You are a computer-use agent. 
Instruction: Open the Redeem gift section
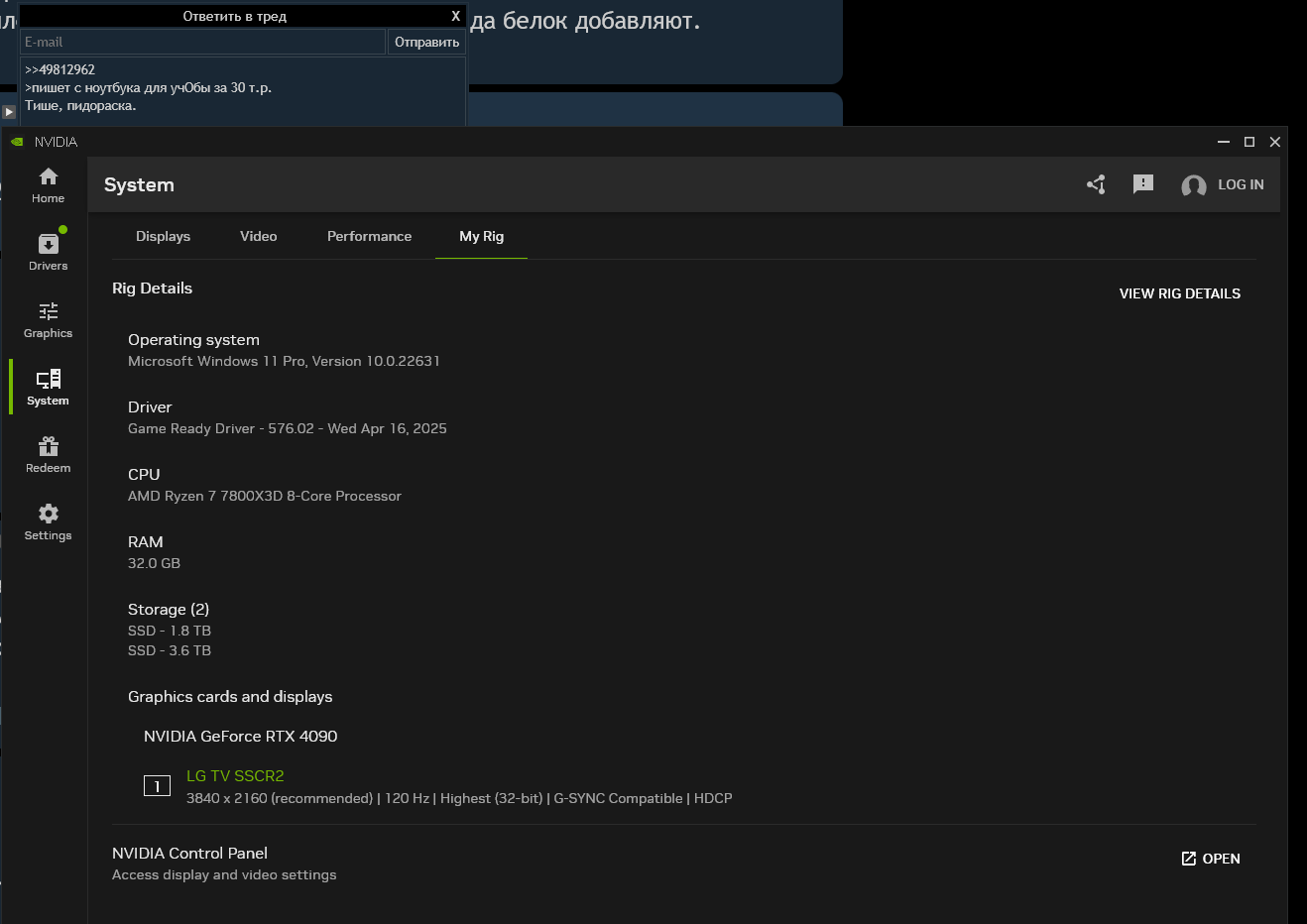click(x=48, y=454)
